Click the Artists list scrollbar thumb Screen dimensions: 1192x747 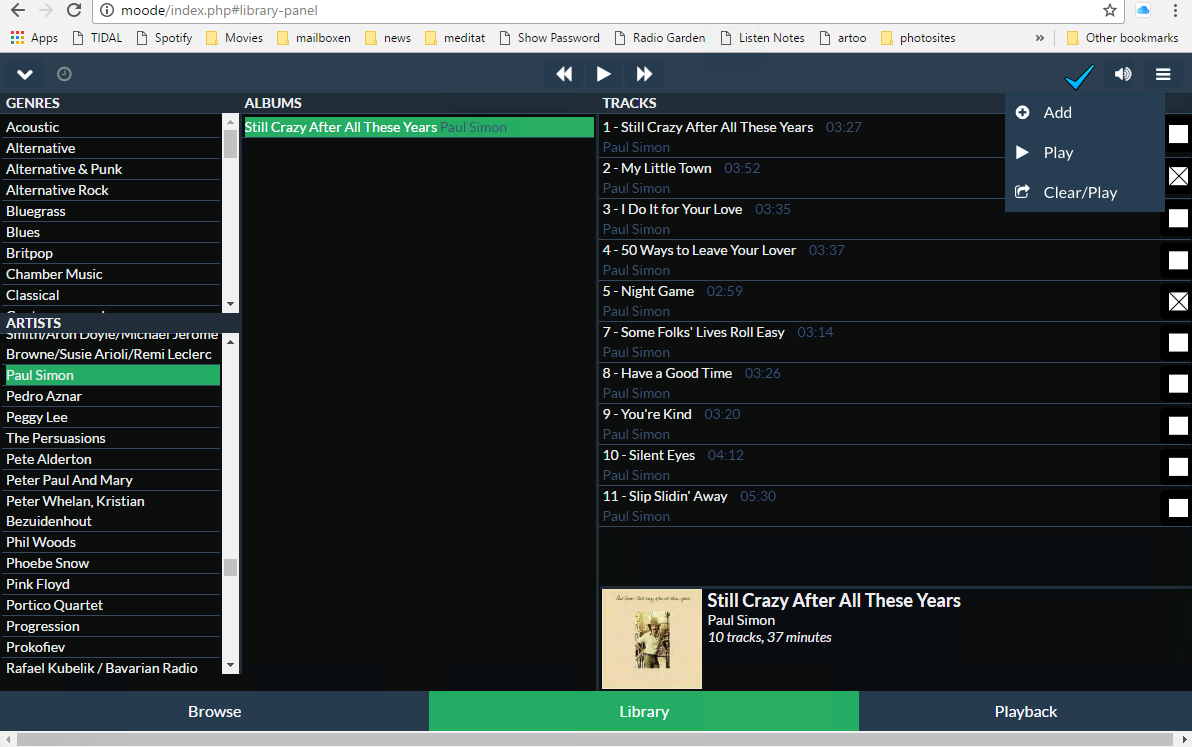click(230, 568)
